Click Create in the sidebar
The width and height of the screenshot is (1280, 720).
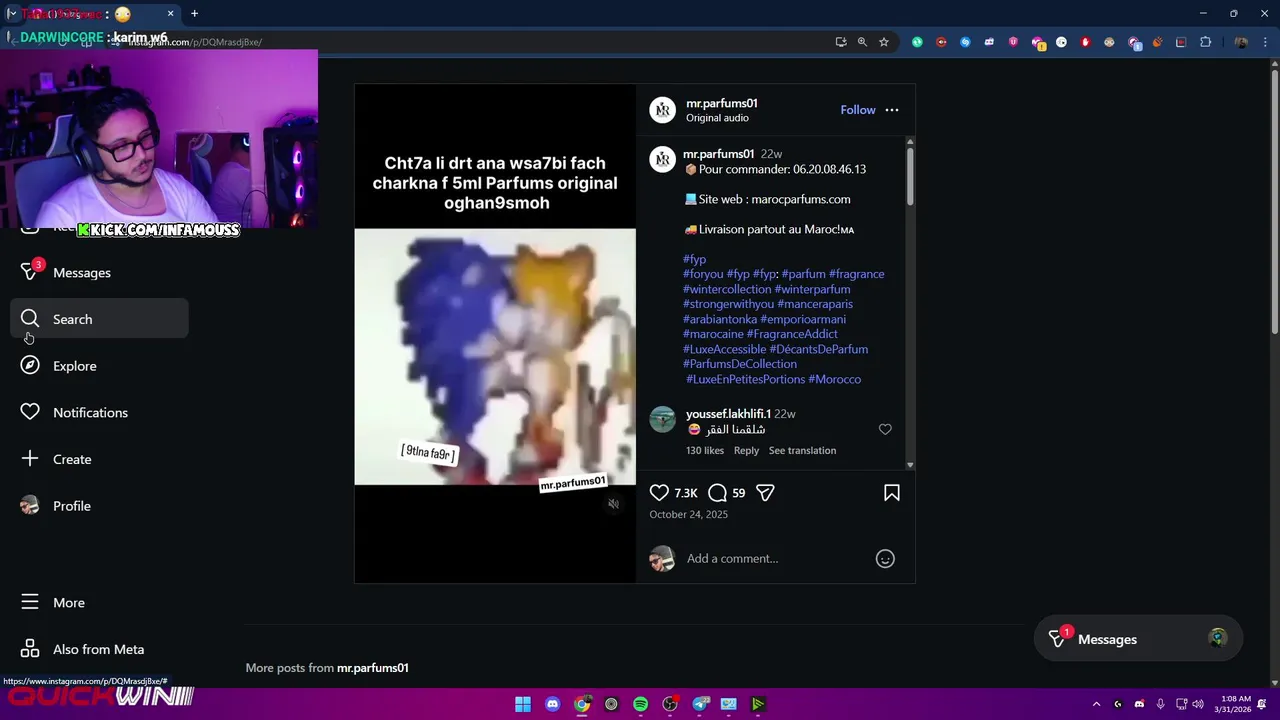[98, 459]
